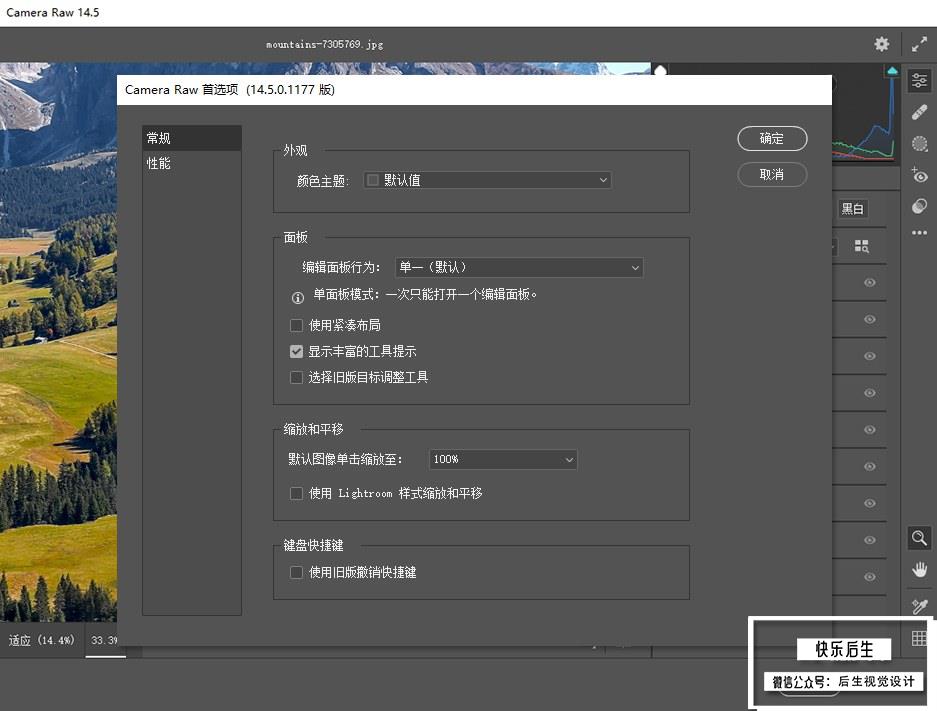Open the Presets overlapping-circles icon
Viewport: 937px width, 711px height.
[919, 206]
